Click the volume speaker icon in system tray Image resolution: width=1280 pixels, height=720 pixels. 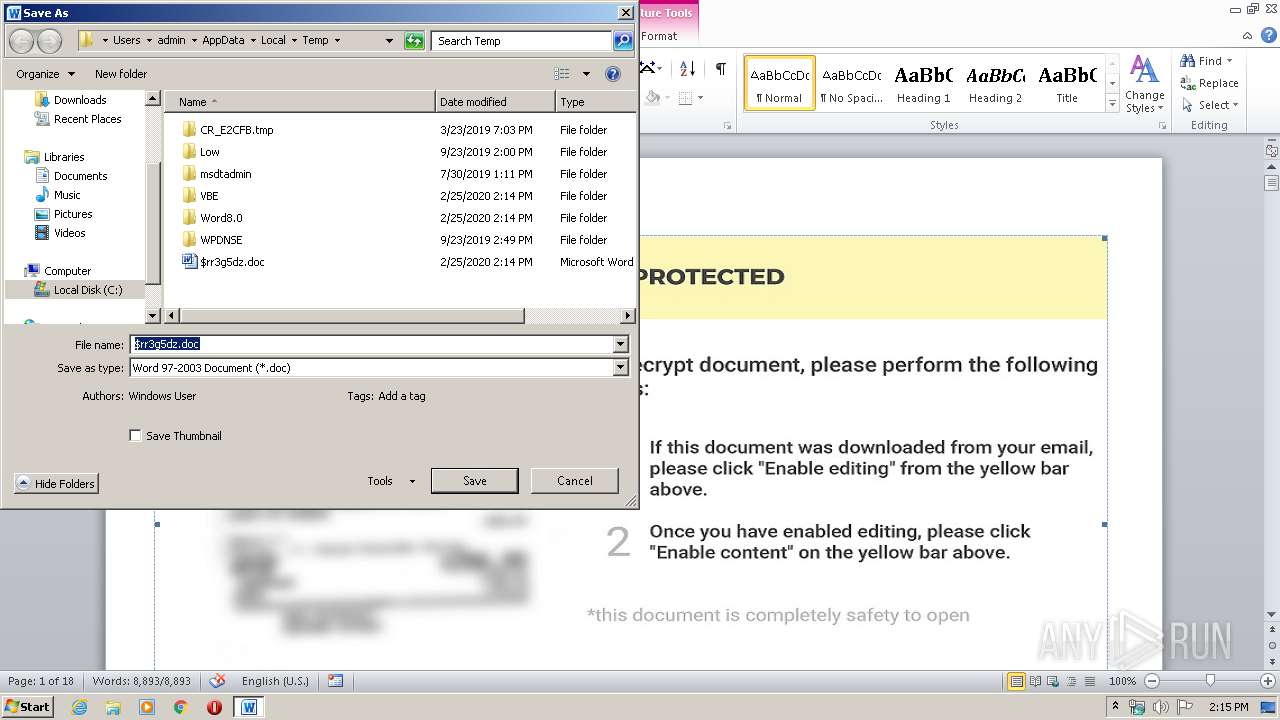[x=1160, y=707]
